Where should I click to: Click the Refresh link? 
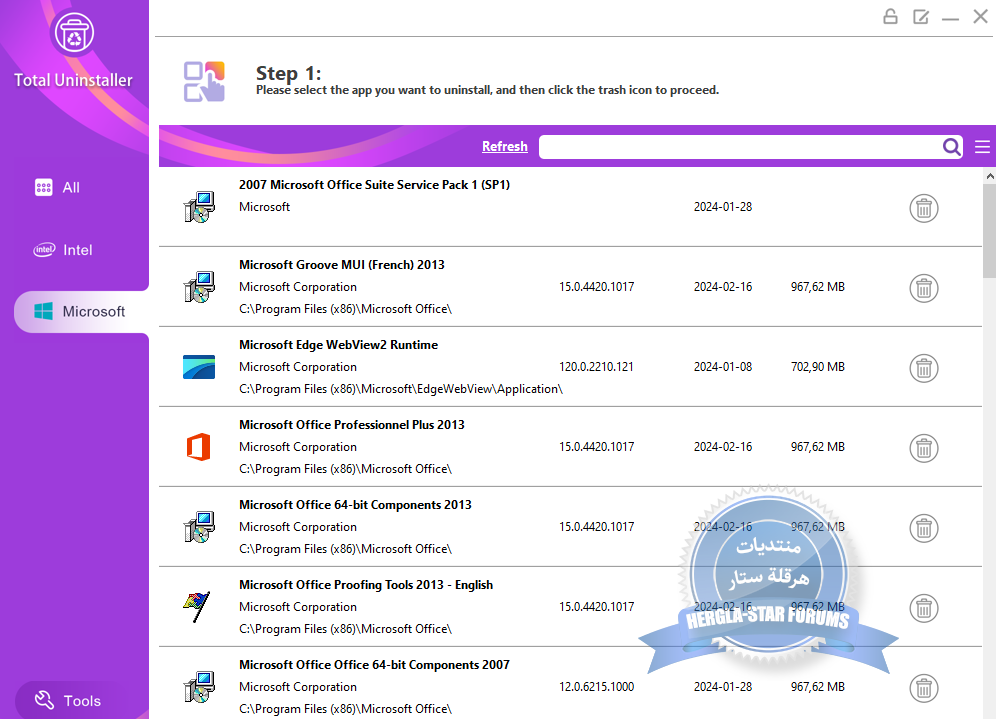(504, 147)
